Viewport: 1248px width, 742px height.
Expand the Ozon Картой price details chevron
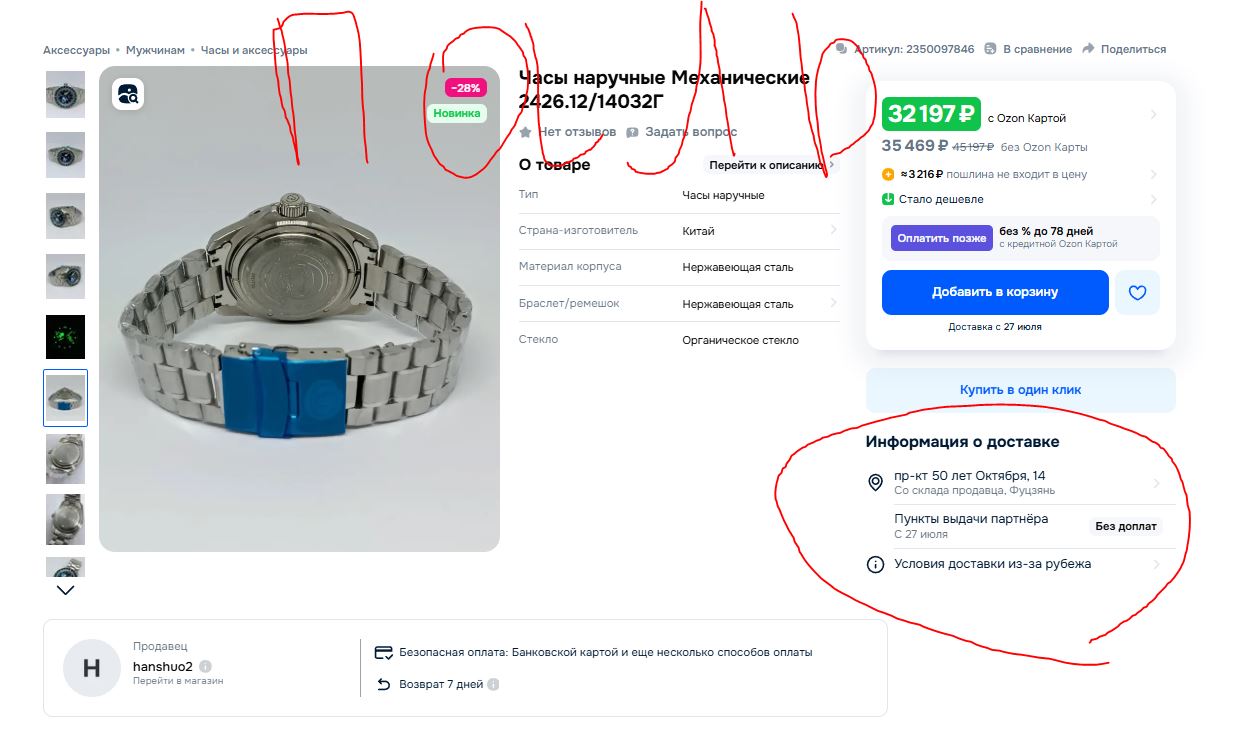(x=1153, y=115)
